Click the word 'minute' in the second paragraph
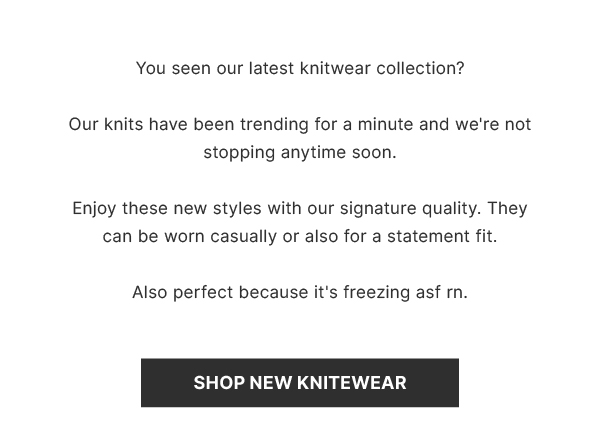 (385, 124)
